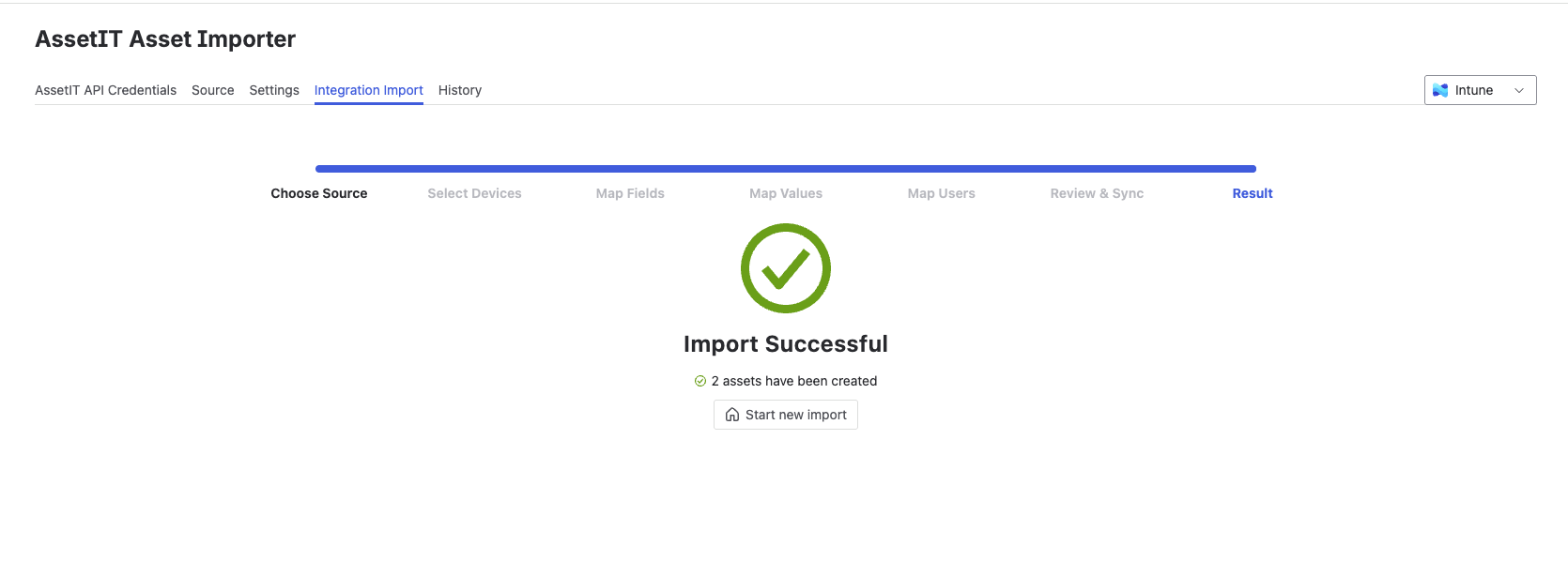Click the home icon in Start new import

click(x=732, y=415)
